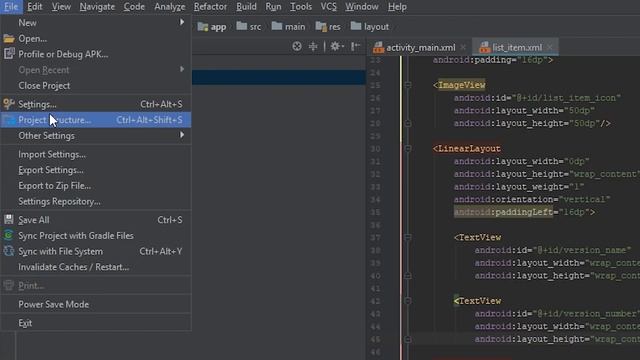Expand the Open Recent submenu arrow
640x360 pixels.
tap(182, 69)
